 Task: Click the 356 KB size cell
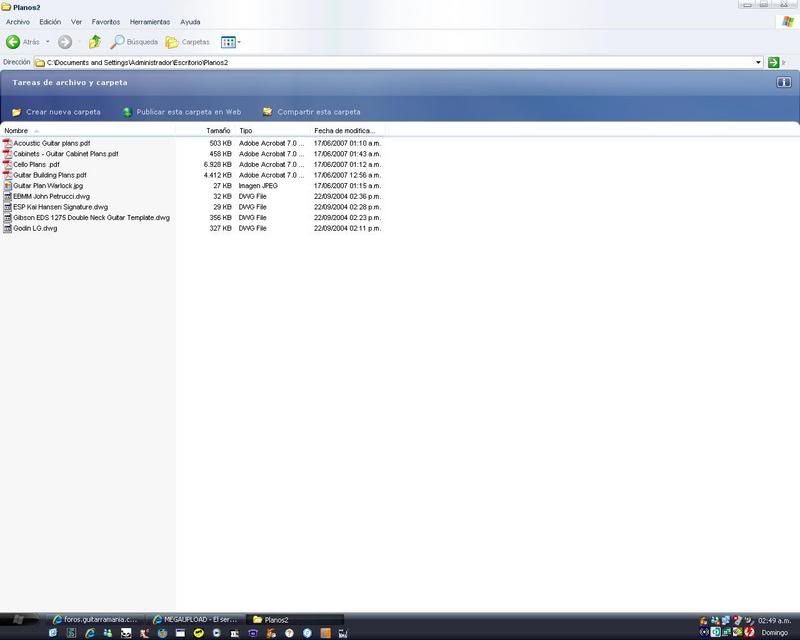(220, 217)
